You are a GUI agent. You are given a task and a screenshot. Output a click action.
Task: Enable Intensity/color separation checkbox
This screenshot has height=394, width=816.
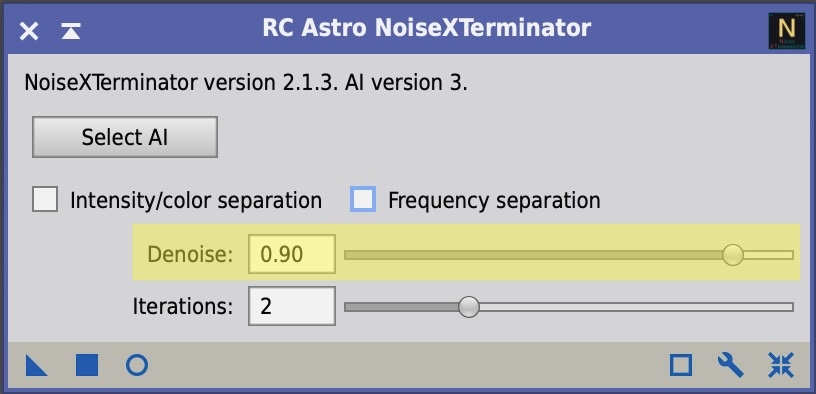click(x=45, y=199)
